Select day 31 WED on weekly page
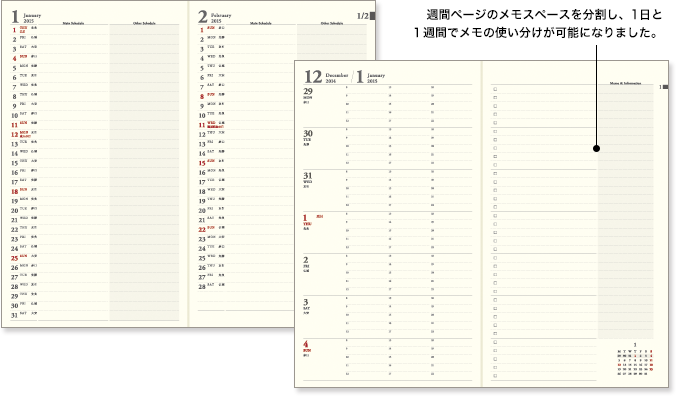Viewport: 676px width, 396px height. pyautogui.click(x=307, y=180)
